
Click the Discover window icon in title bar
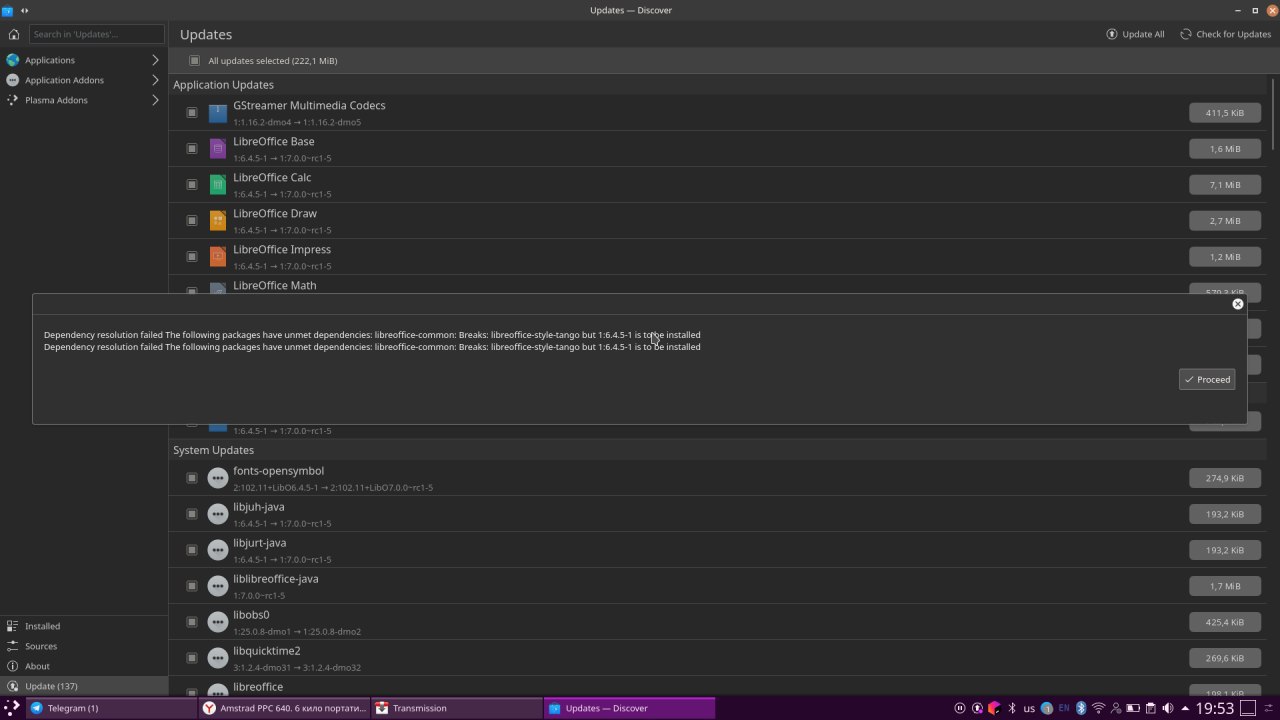pos(8,10)
